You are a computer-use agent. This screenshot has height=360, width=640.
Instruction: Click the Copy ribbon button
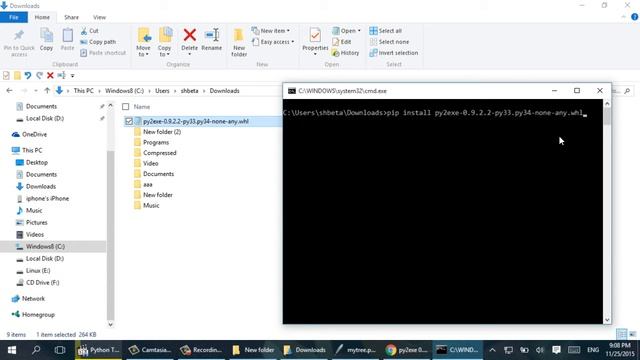[x=46, y=40]
